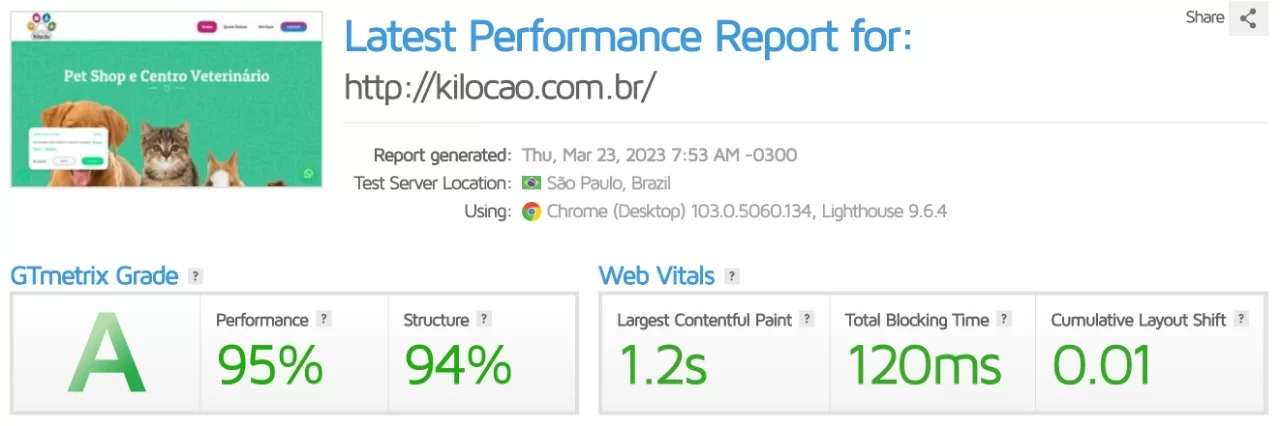Click the help icon beside Performance
Viewport: 1280px width, 426px height.
click(x=323, y=319)
